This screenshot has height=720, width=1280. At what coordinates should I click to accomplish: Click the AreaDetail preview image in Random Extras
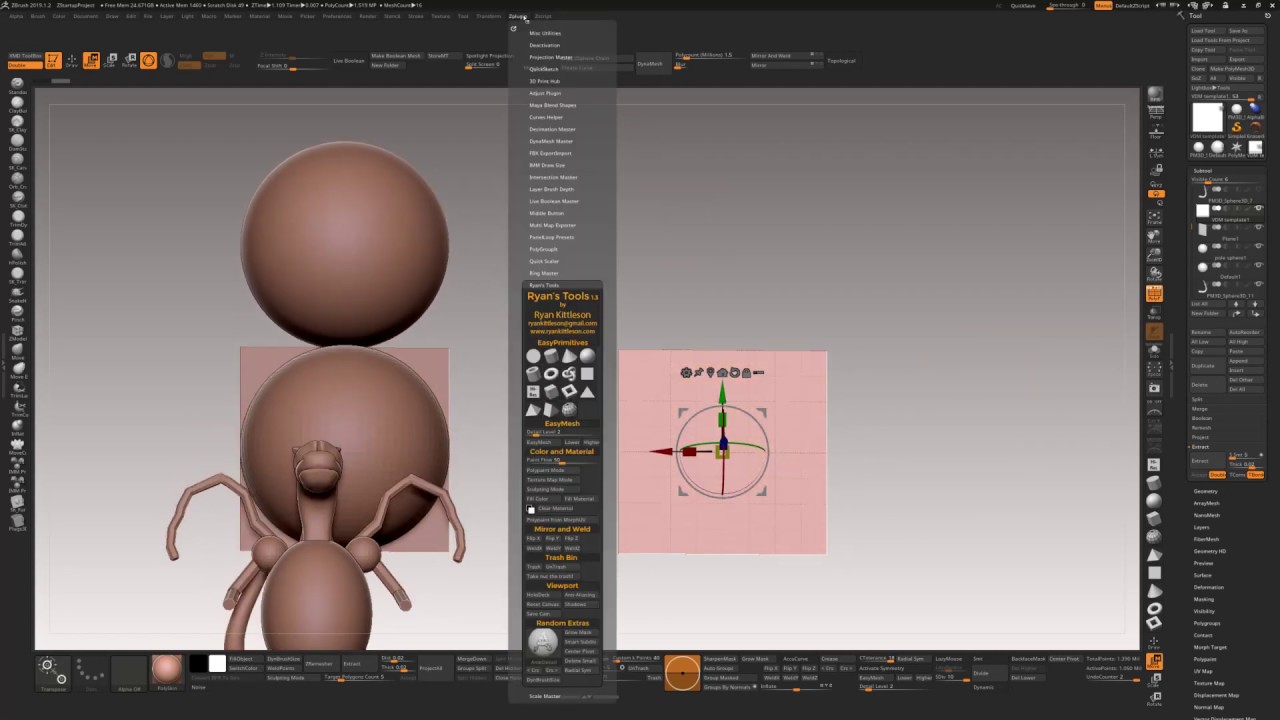click(542, 641)
